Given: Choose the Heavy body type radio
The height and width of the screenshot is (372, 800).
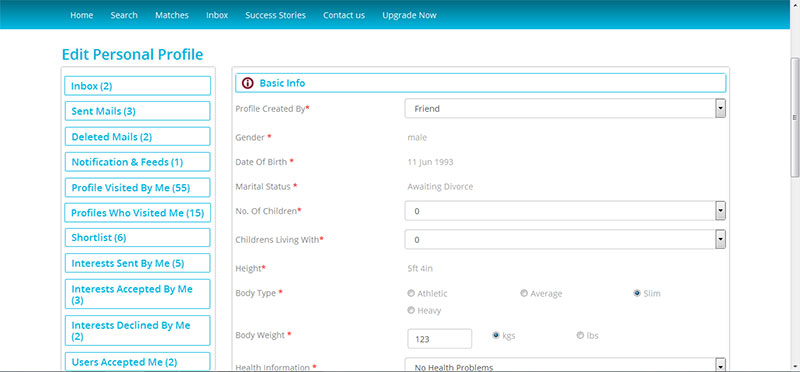Looking at the screenshot, I should (x=411, y=310).
